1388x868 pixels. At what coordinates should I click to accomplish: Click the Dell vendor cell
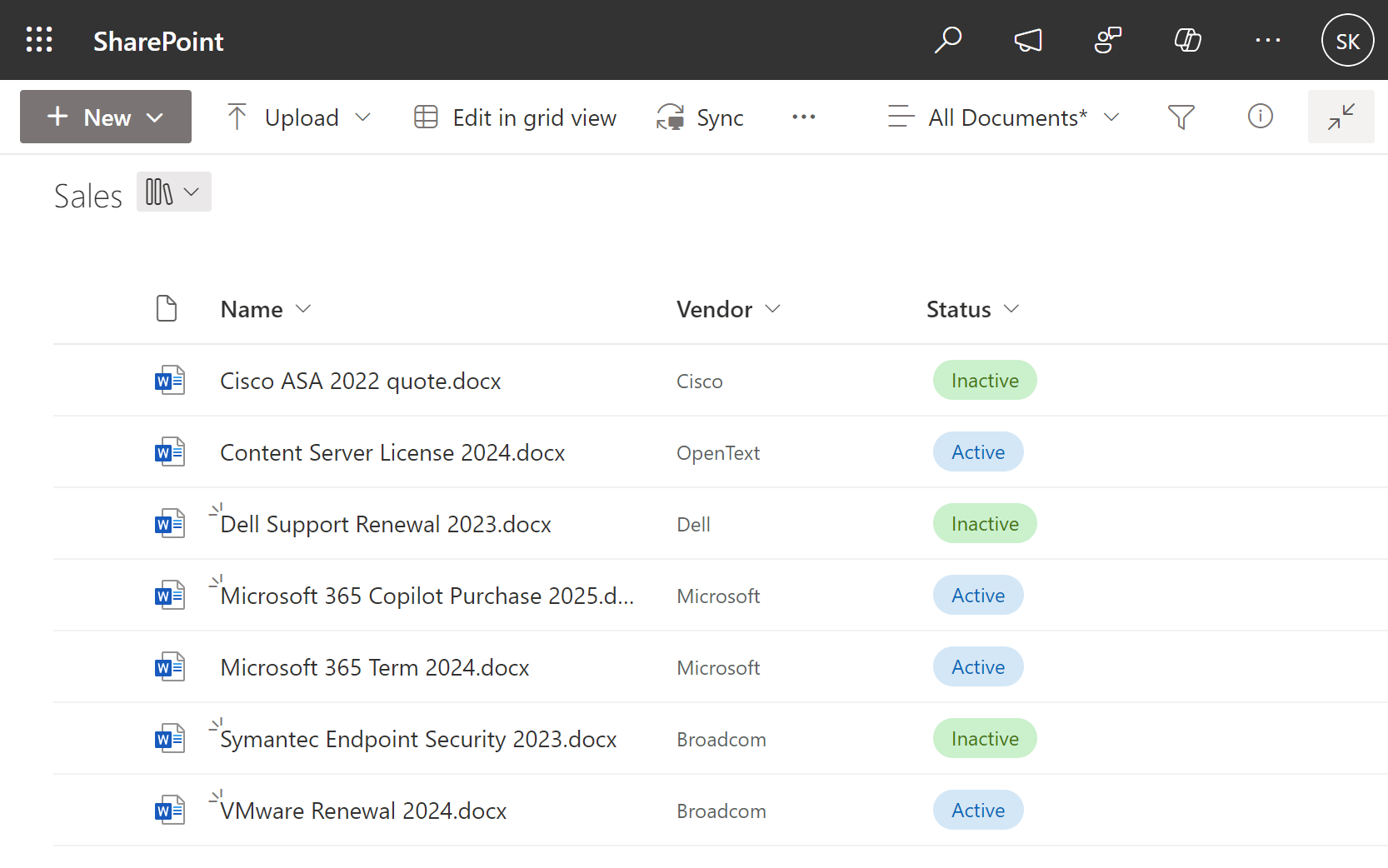coord(693,525)
